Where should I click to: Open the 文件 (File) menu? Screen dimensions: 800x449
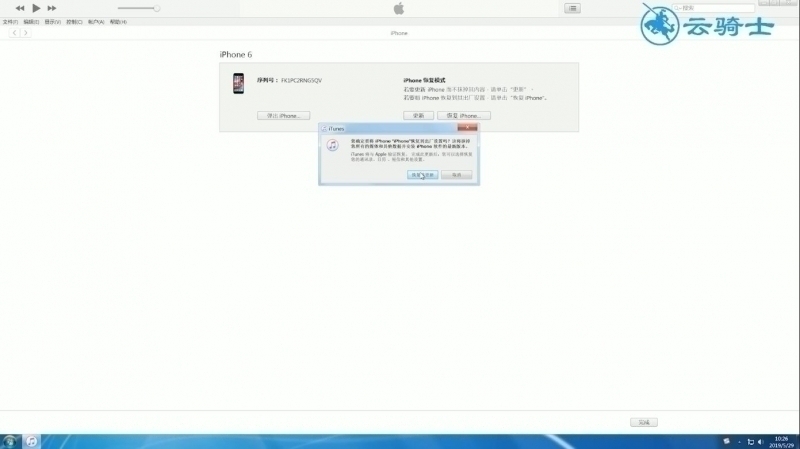pyautogui.click(x=10, y=22)
